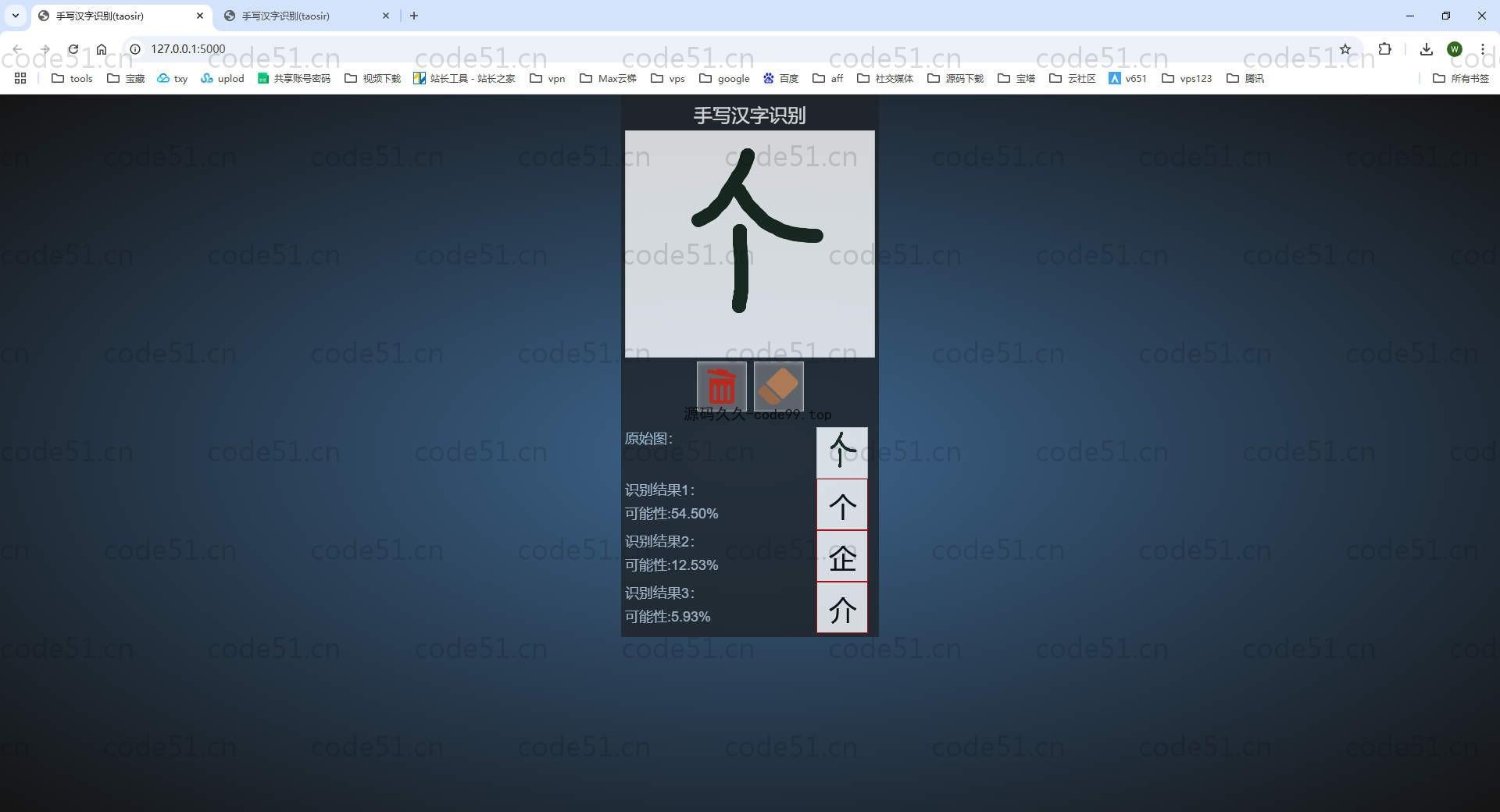
Task: Open the 源码下载 bookmark folder
Action: (955, 78)
